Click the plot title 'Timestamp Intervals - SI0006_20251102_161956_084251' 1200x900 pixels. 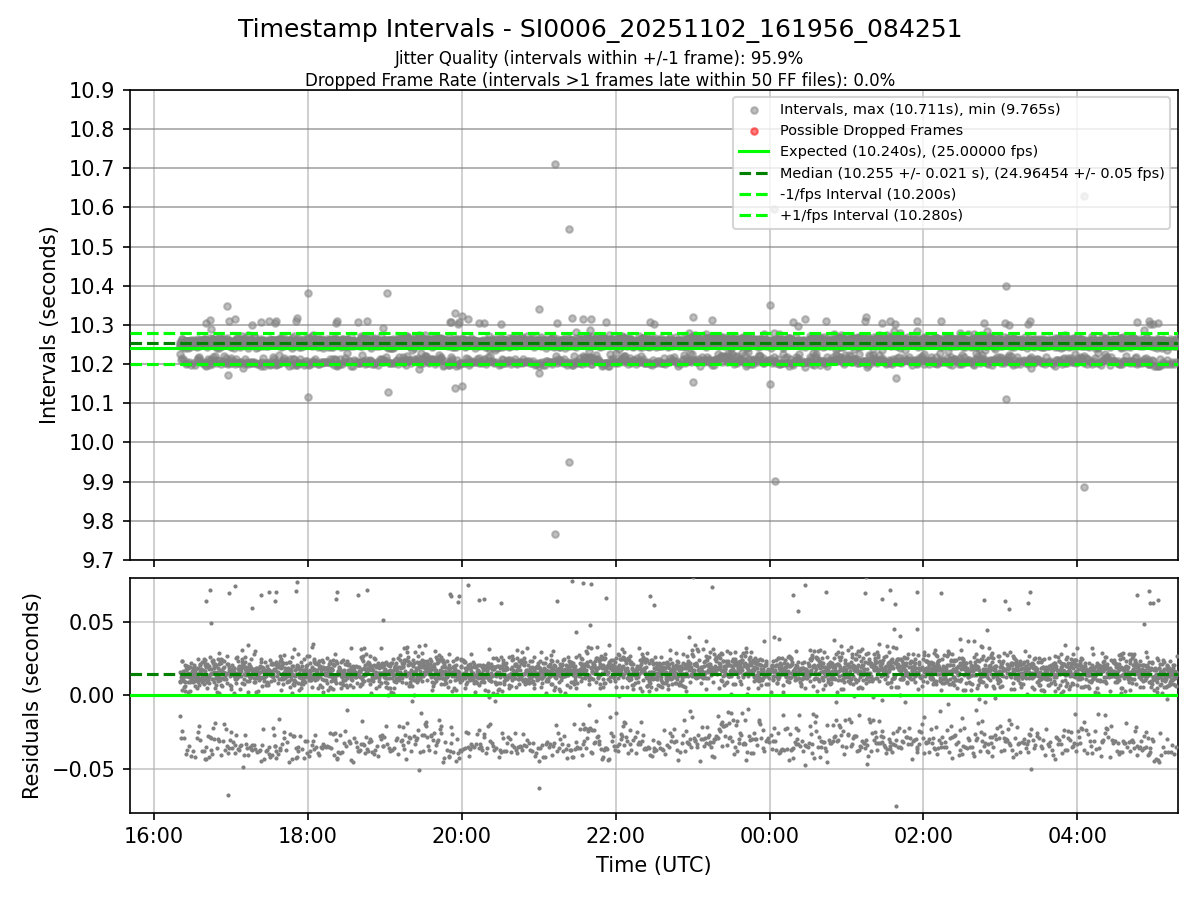pyautogui.click(x=600, y=29)
